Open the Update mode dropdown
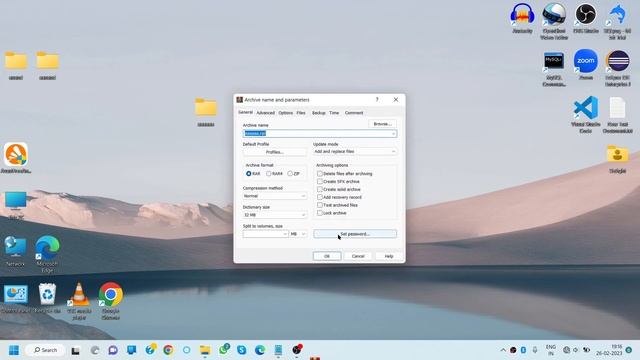 point(355,151)
